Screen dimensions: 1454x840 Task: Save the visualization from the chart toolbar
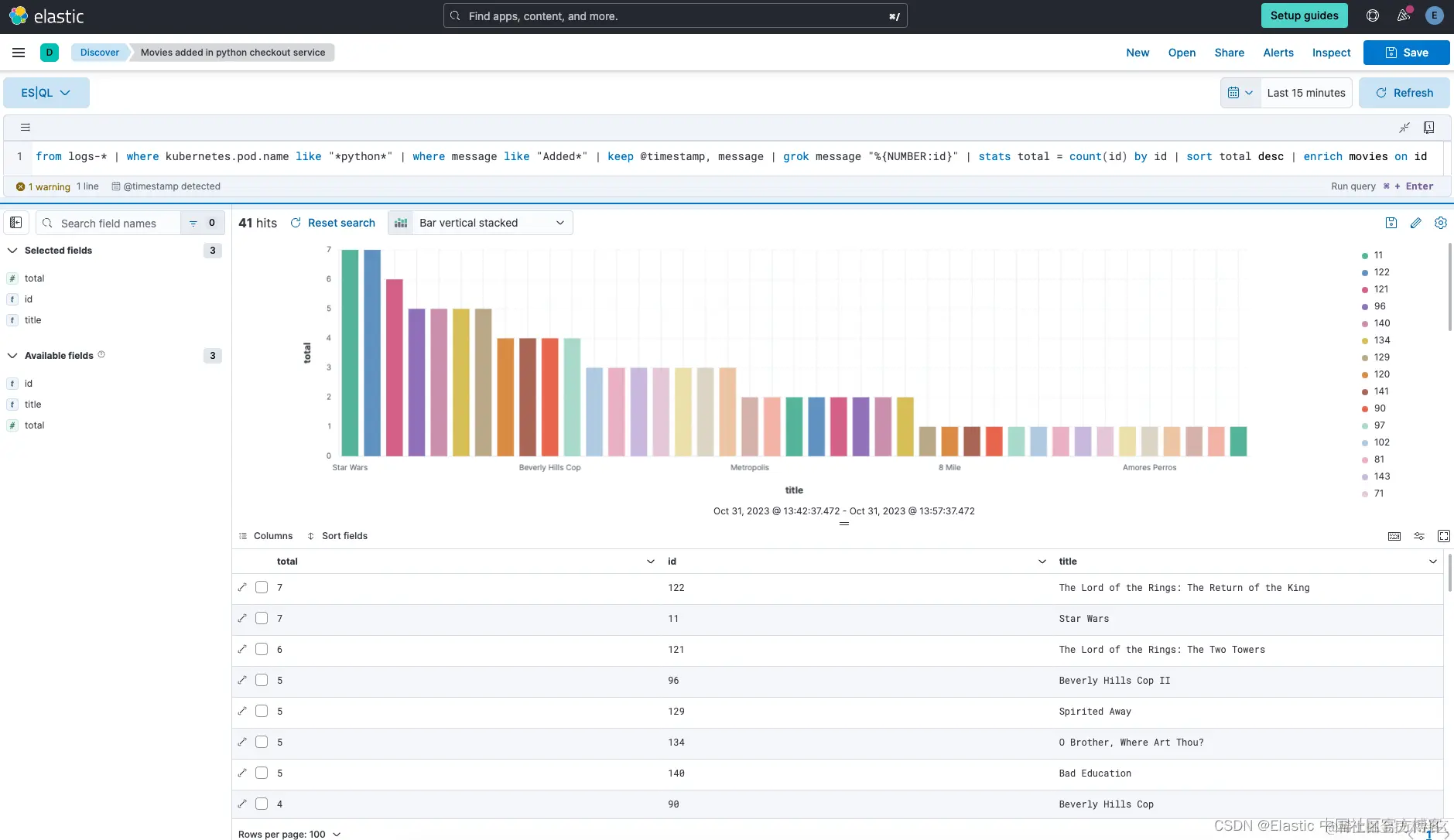coord(1391,223)
